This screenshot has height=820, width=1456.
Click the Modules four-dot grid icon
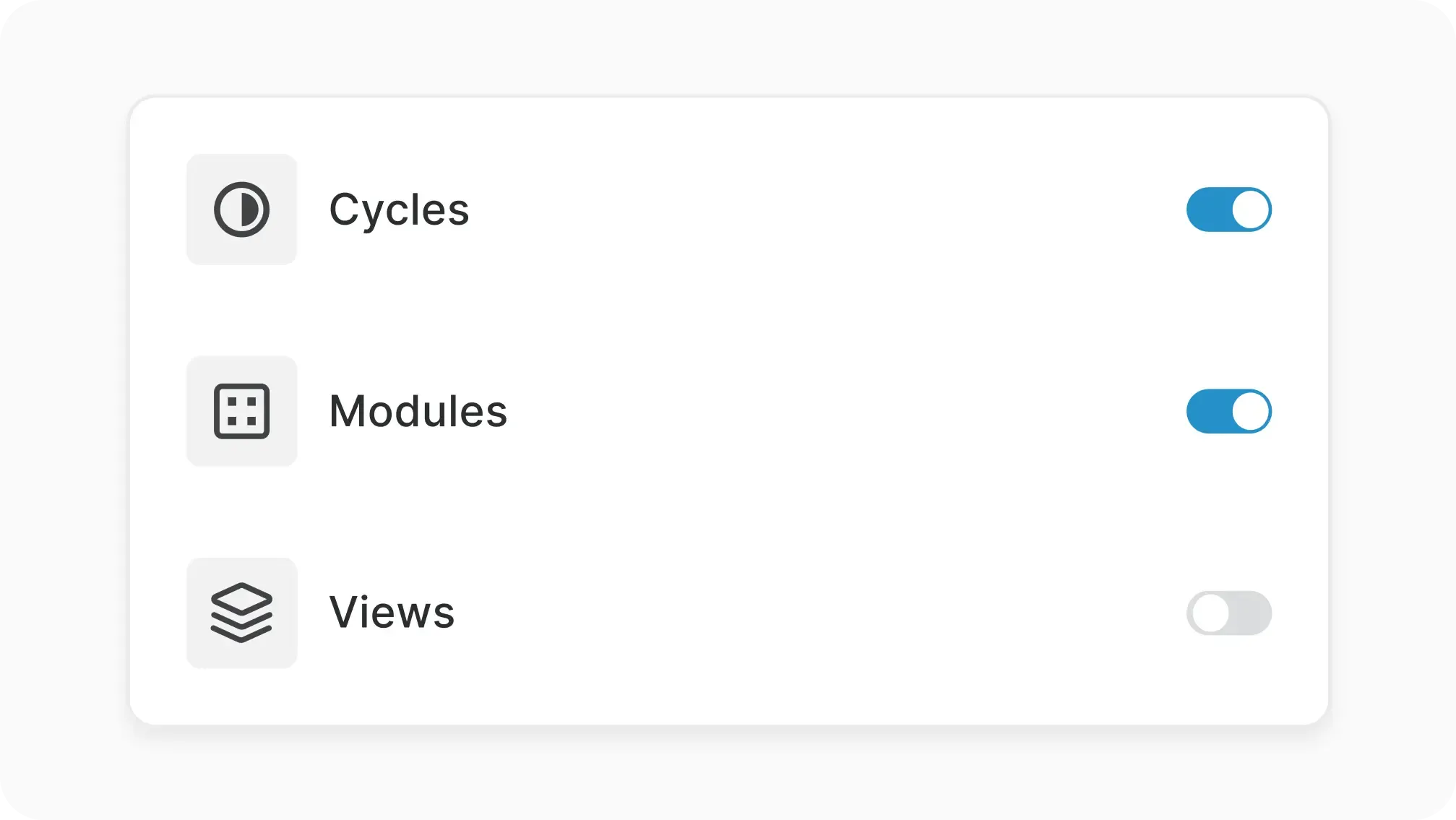tap(241, 411)
